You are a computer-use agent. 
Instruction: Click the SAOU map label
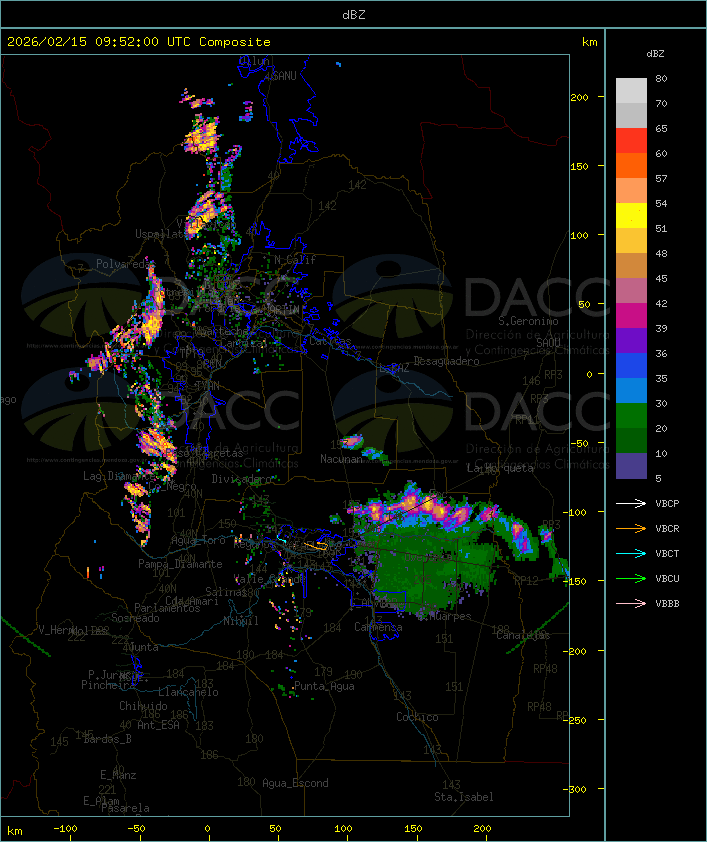[x=548, y=342]
